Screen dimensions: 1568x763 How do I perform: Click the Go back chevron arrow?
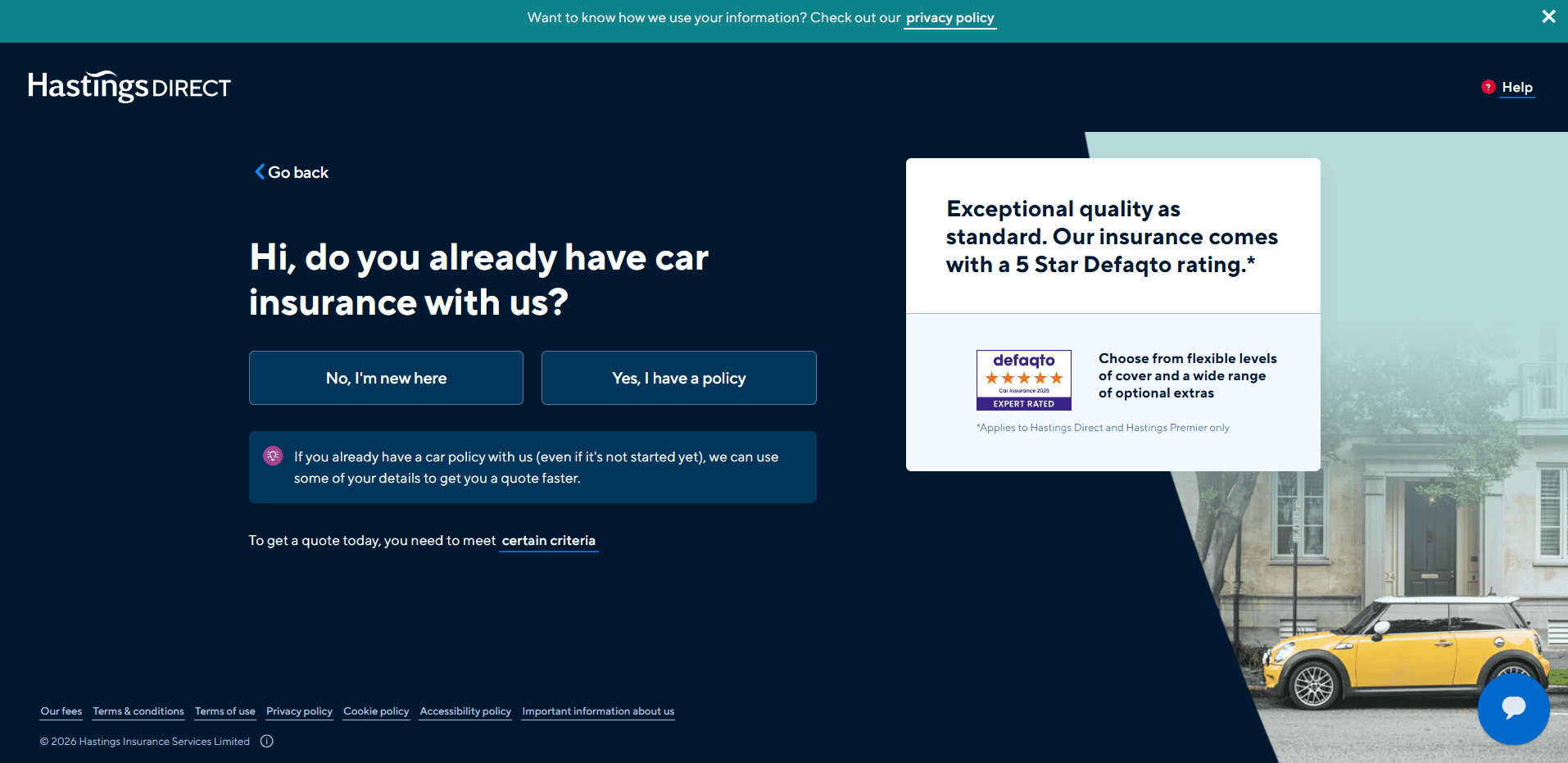pos(260,172)
